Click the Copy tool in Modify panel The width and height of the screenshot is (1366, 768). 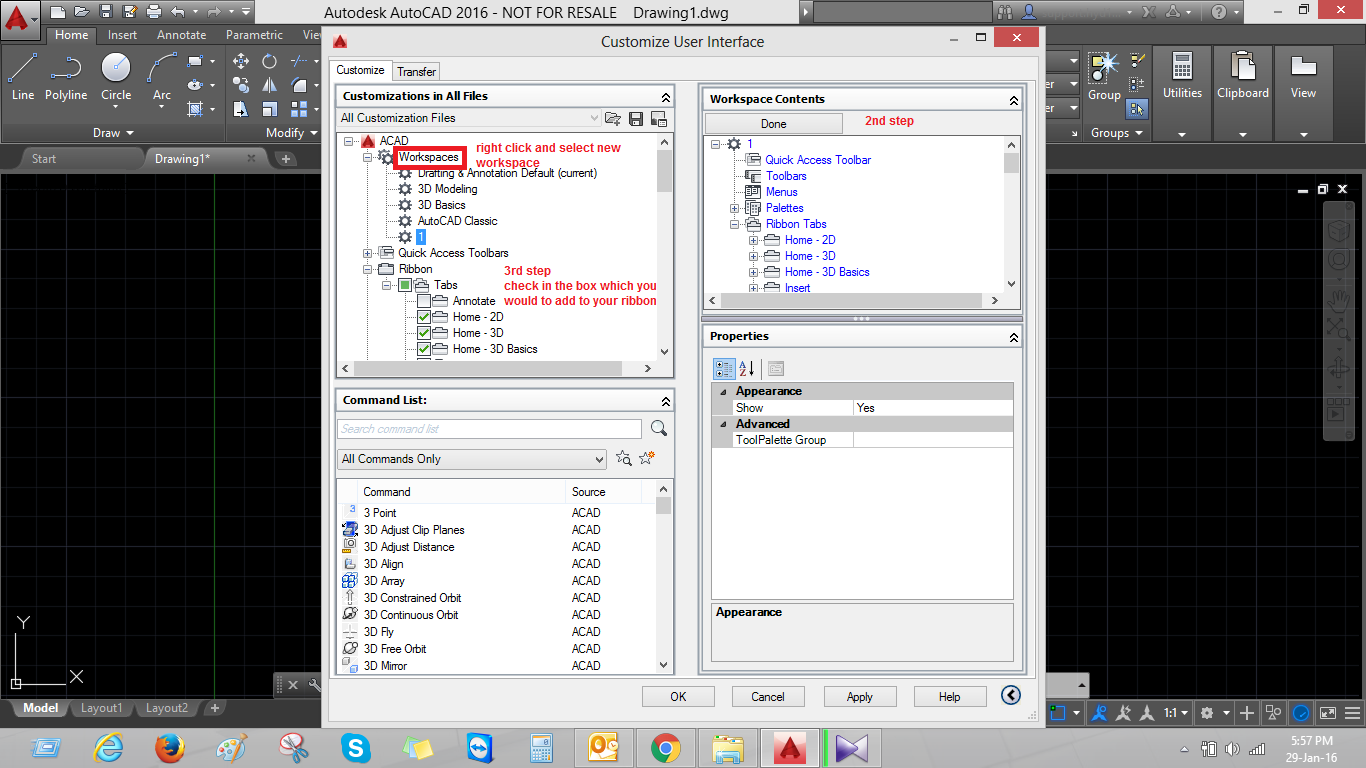[x=241, y=85]
